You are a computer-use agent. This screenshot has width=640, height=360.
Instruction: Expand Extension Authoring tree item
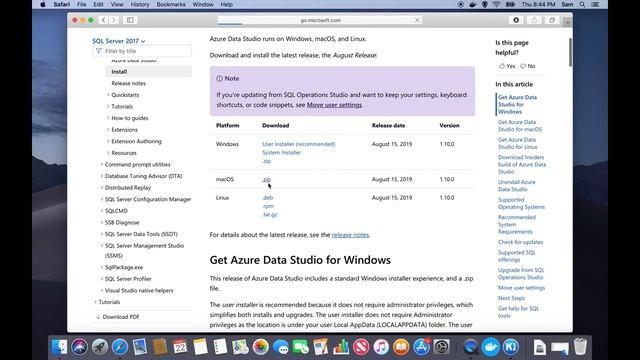coord(108,141)
